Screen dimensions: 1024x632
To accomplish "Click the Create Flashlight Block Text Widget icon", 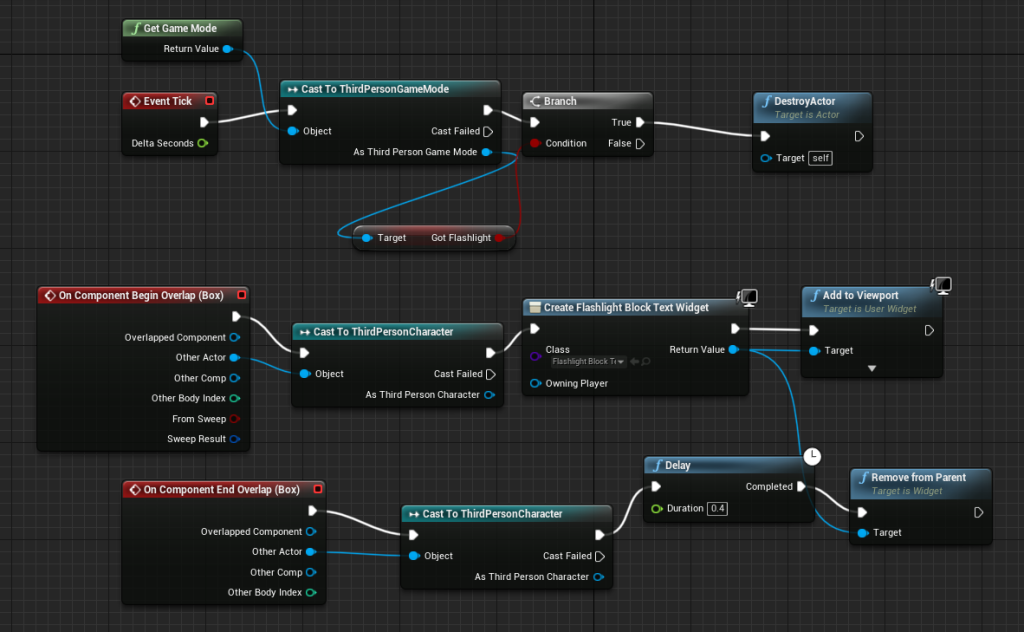I will (534, 308).
